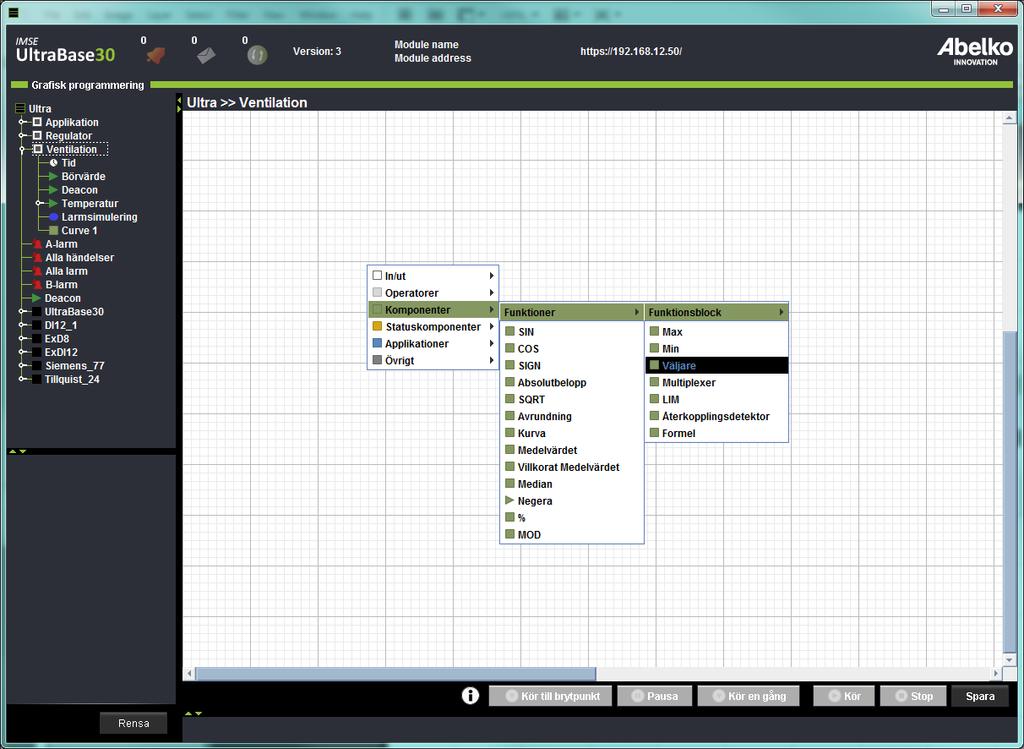Click the 'Ultra >> Ventilation' breadcrumb

pyautogui.click(x=247, y=103)
